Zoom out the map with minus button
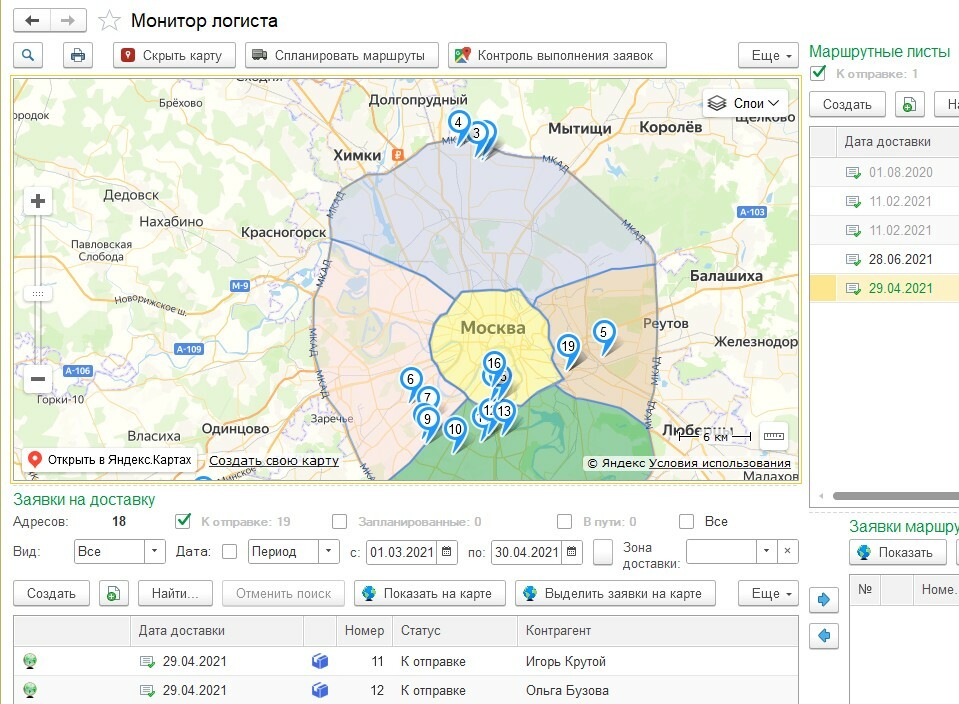Screen dimensions: 959x704 coord(38,379)
